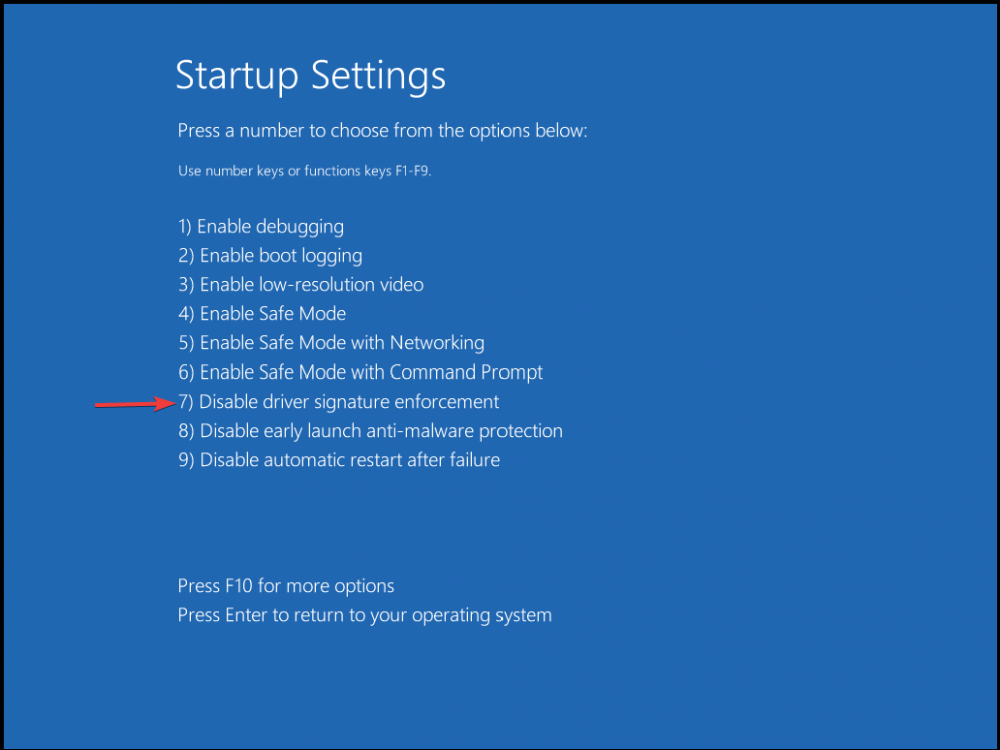This screenshot has width=1000, height=750.
Task: Click the 8) number before anti-malware option
Action: click(x=186, y=431)
